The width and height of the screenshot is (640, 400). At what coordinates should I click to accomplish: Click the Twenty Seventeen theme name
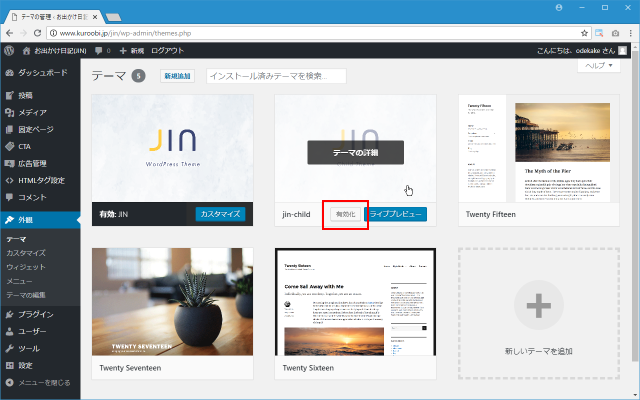point(130,368)
